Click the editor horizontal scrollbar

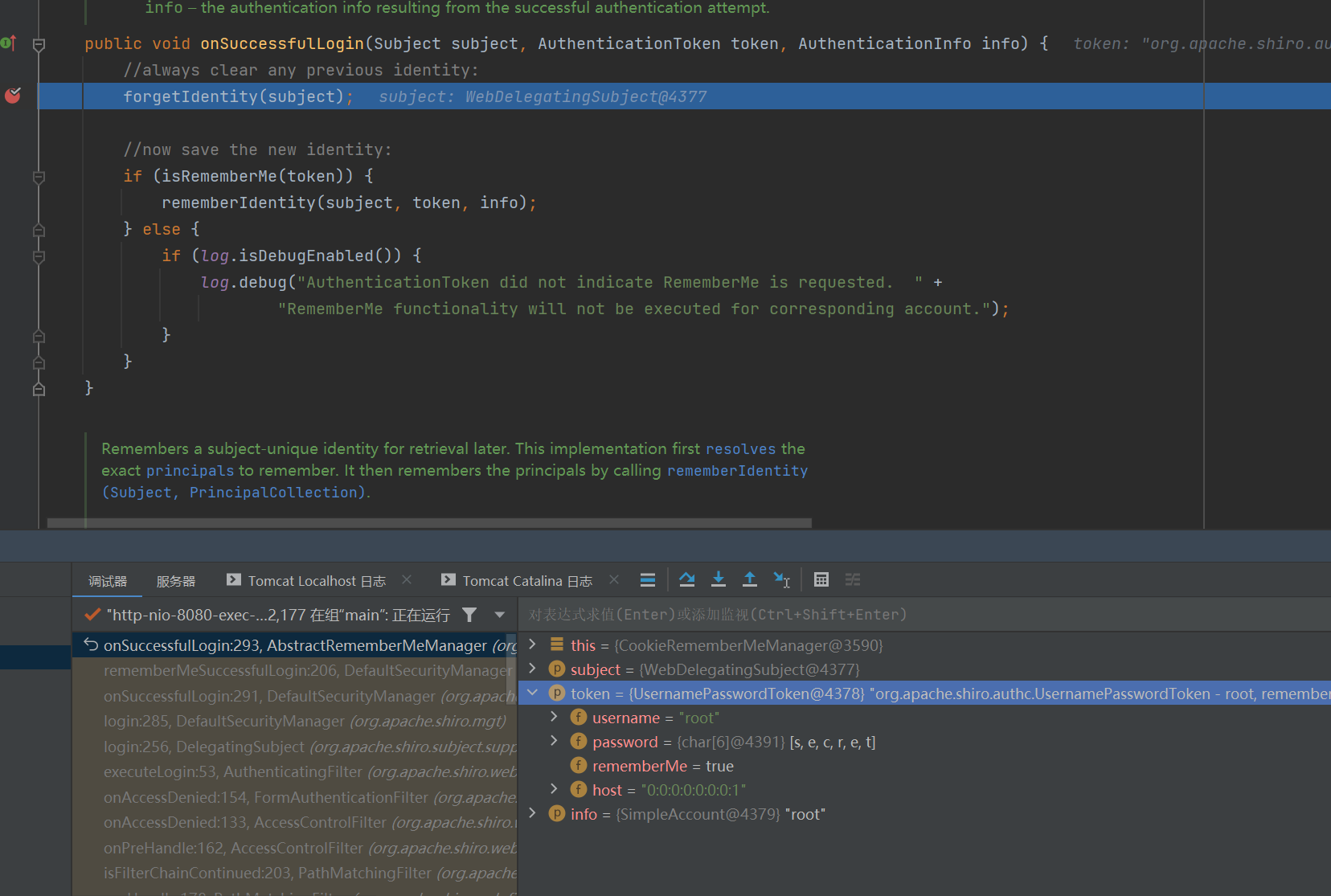tap(429, 522)
